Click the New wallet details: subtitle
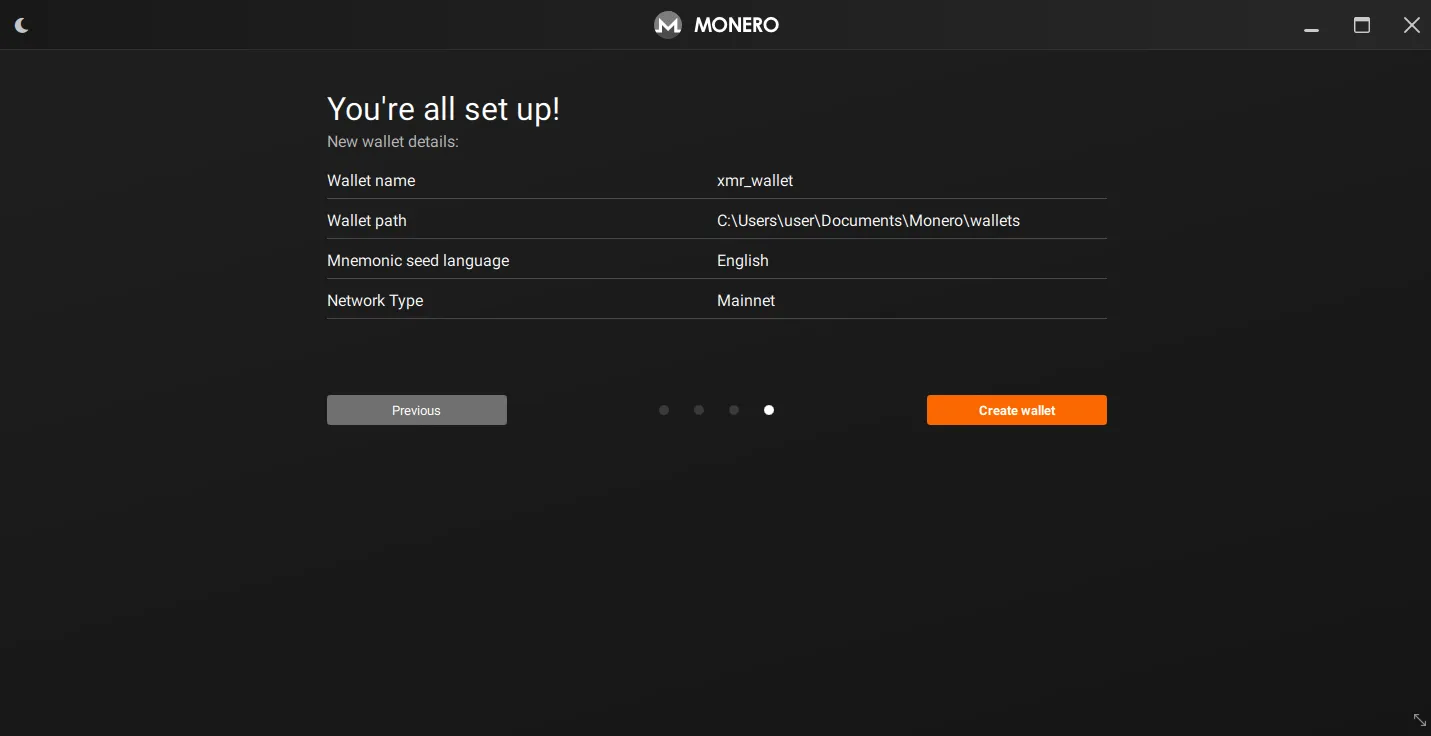Screen dimensions: 1431x736 (393, 142)
